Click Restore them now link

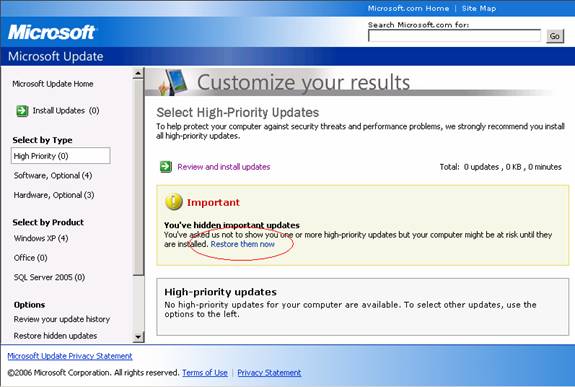(x=242, y=244)
